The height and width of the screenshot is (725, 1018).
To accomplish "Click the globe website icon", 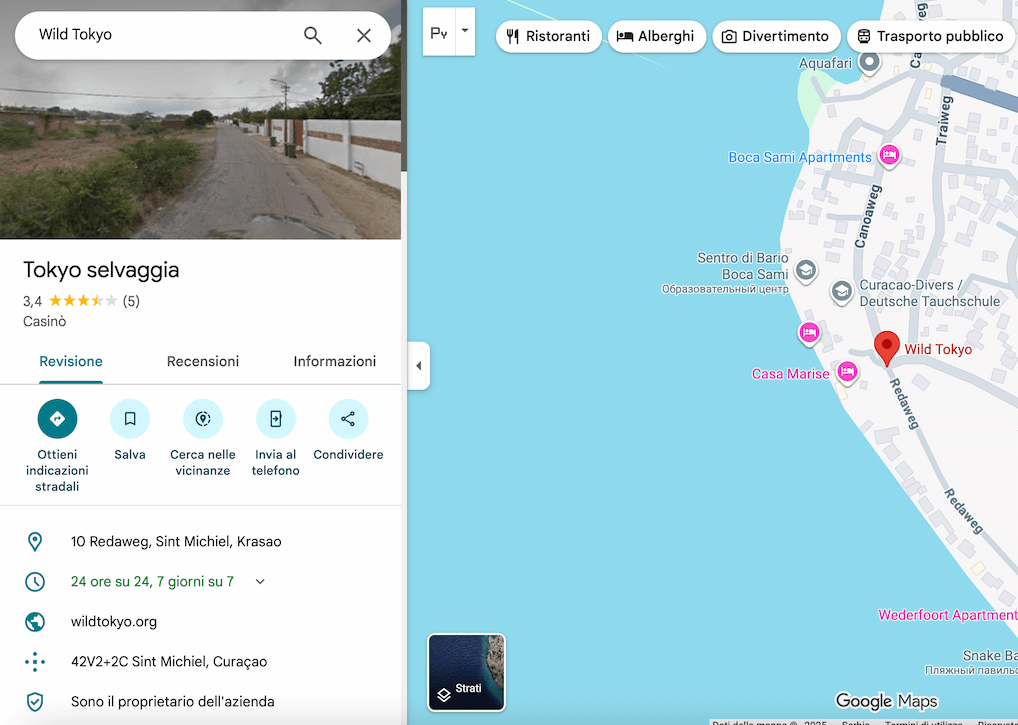I will (35, 622).
